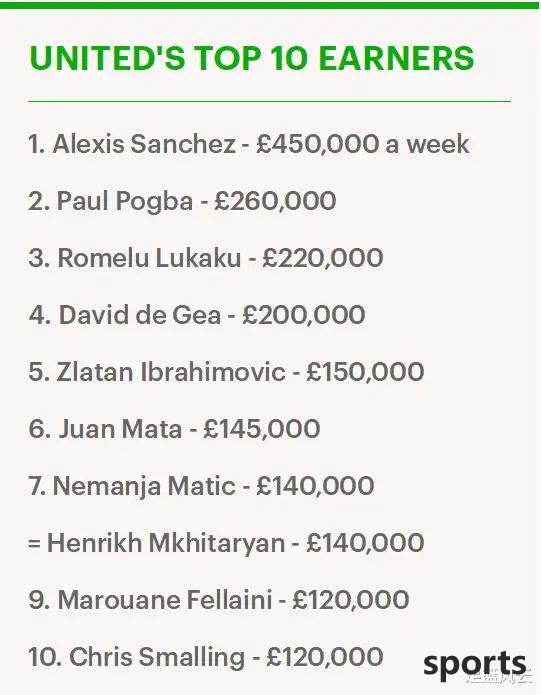Click the sports logo at bottom right

(475, 665)
